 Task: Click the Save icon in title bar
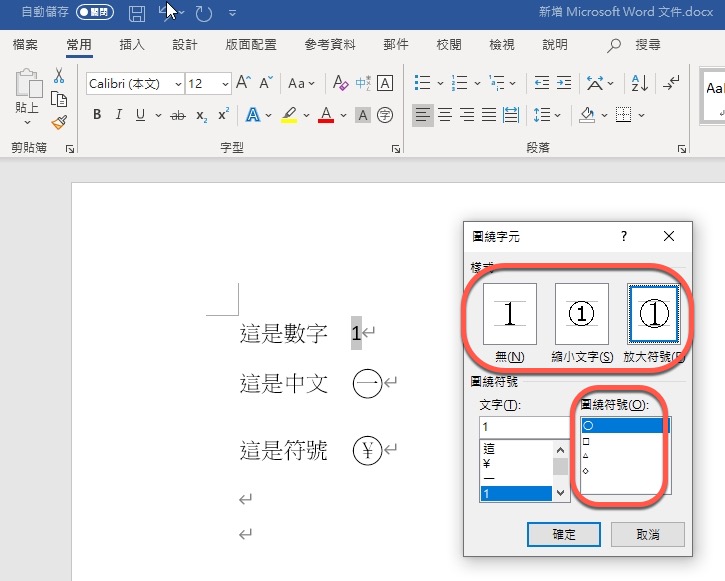point(138,14)
